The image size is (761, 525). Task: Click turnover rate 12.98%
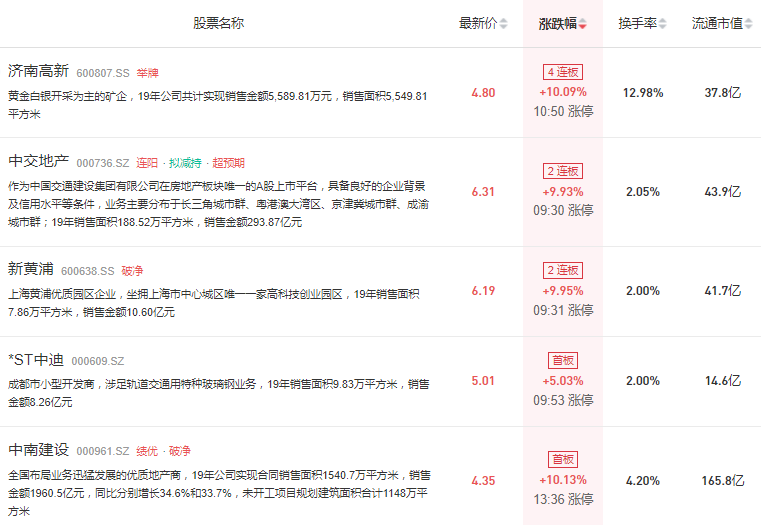point(643,93)
